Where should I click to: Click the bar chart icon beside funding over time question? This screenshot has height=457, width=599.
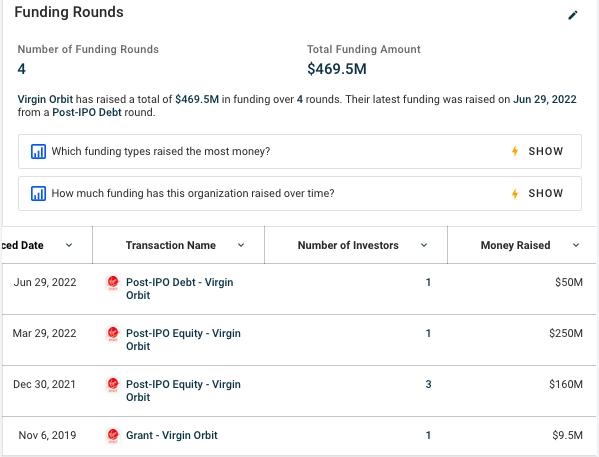[38, 193]
